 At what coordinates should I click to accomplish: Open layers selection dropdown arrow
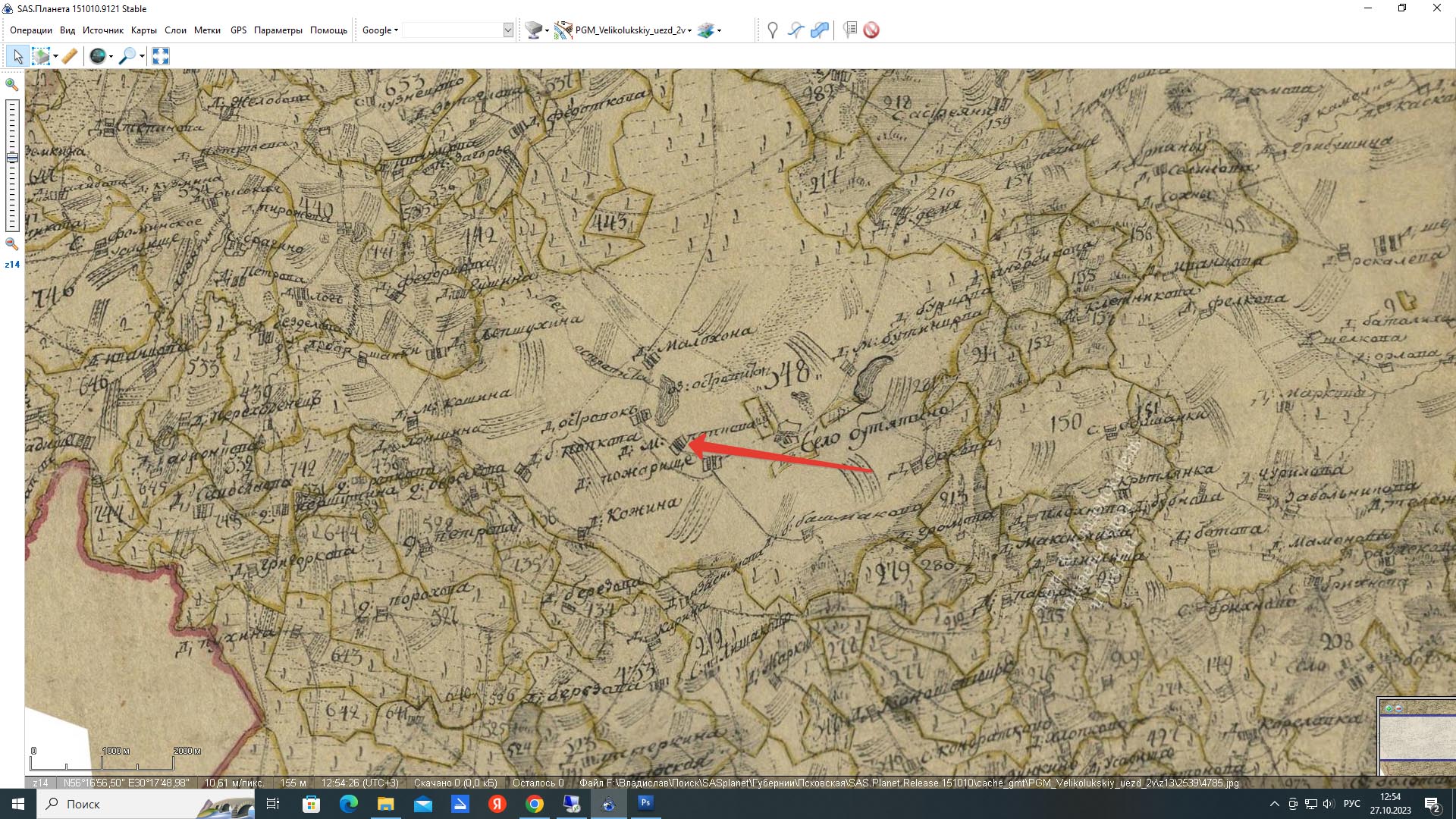point(719,31)
